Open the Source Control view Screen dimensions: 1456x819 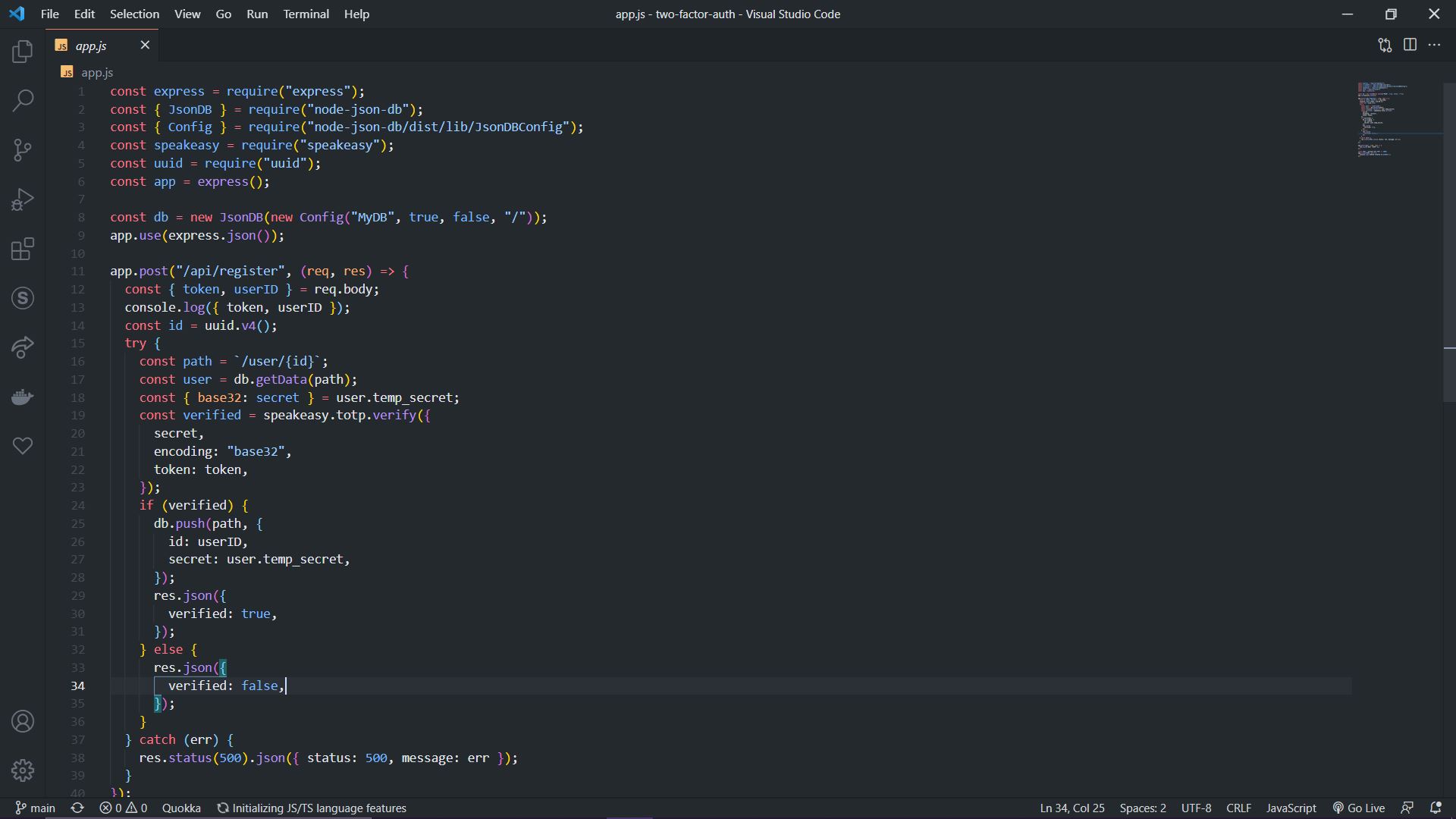pyautogui.click(x=23, y=150)
